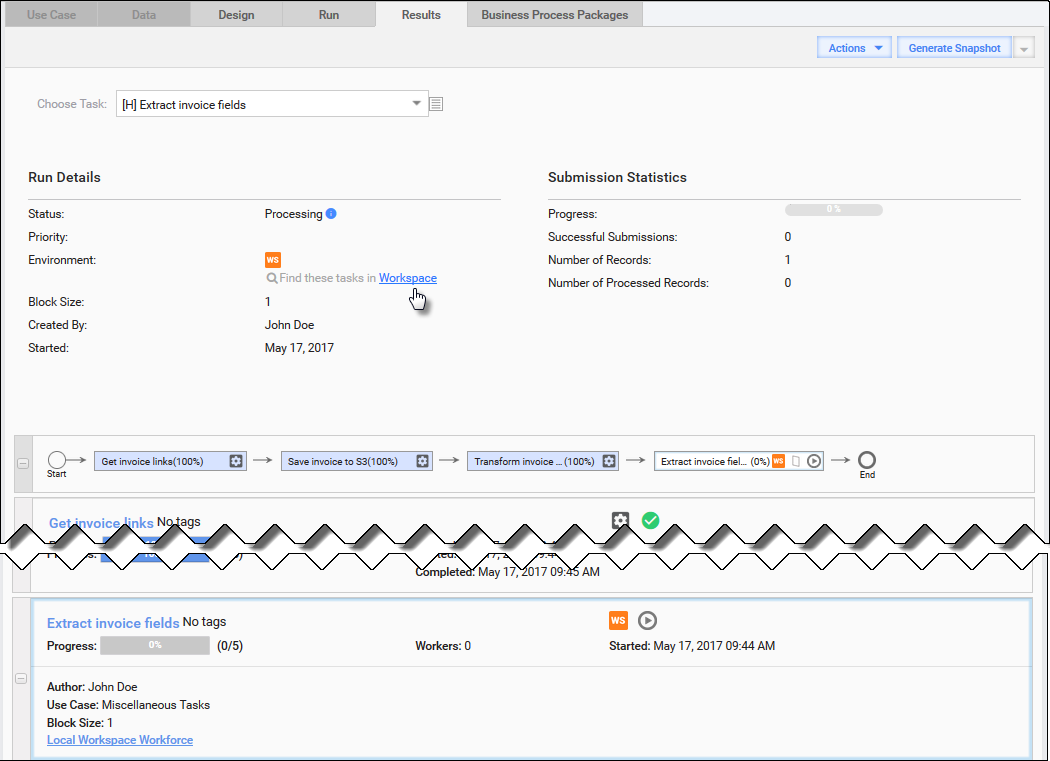Viewport: 1050px width, 761px height.
Task: Click the '(0/5)' progress count
Action: [x=230, y=646]
